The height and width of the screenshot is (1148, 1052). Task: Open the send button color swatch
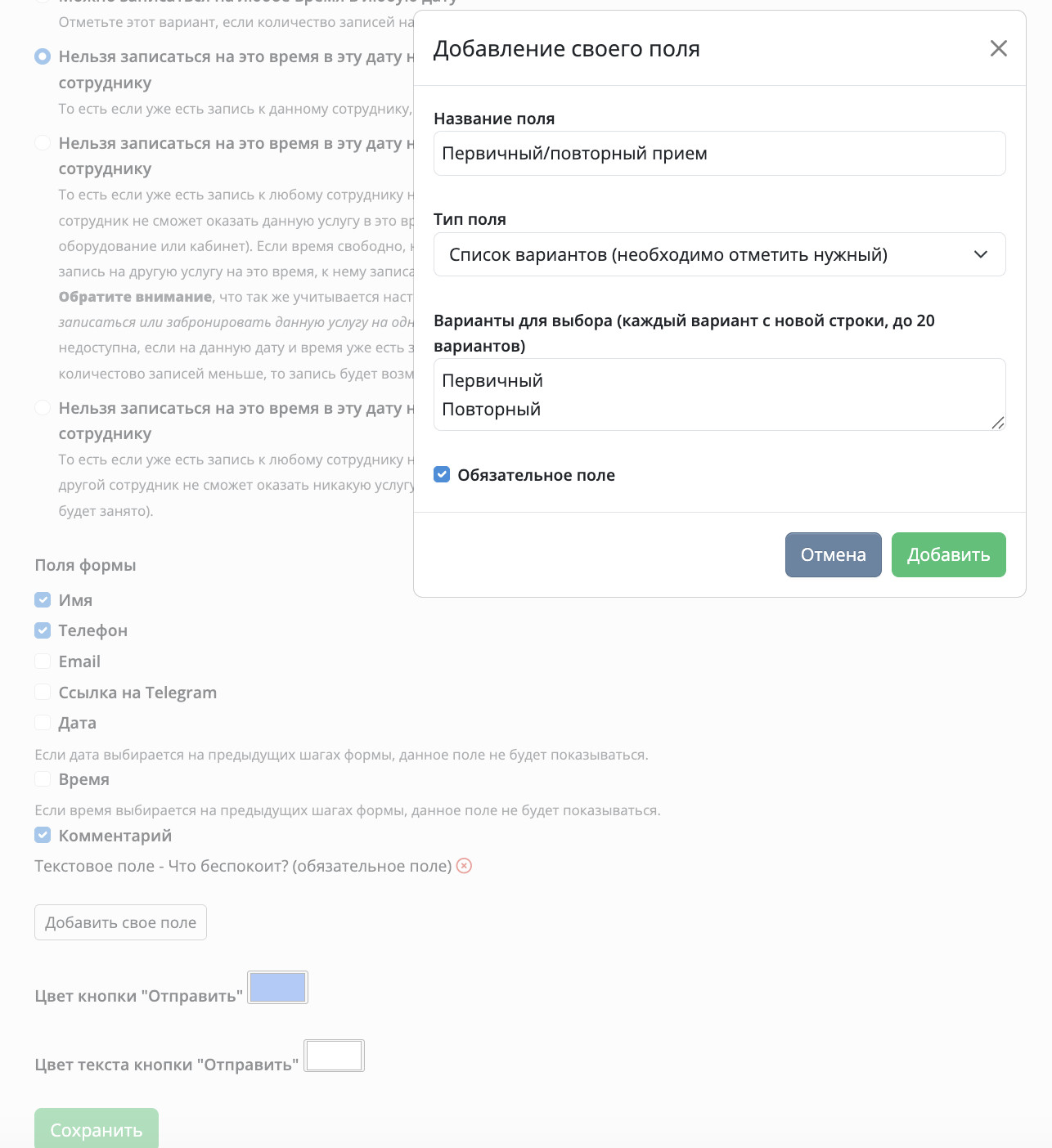tap(278, 988)
